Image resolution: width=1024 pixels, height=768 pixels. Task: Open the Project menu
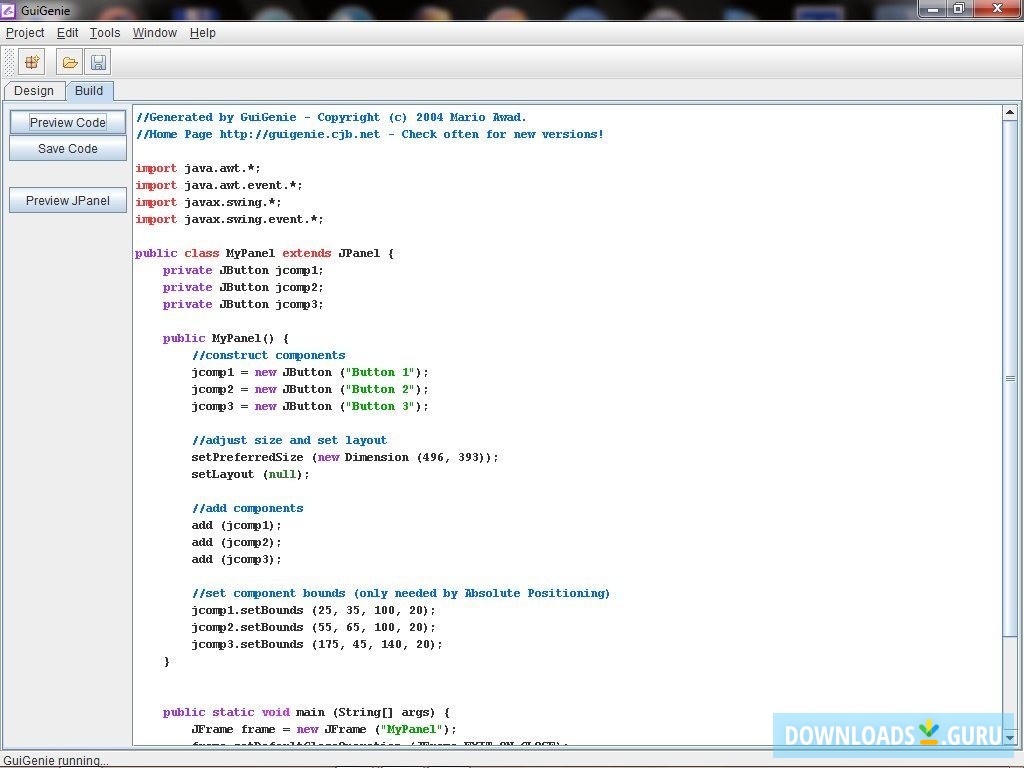tap(25, 33)
